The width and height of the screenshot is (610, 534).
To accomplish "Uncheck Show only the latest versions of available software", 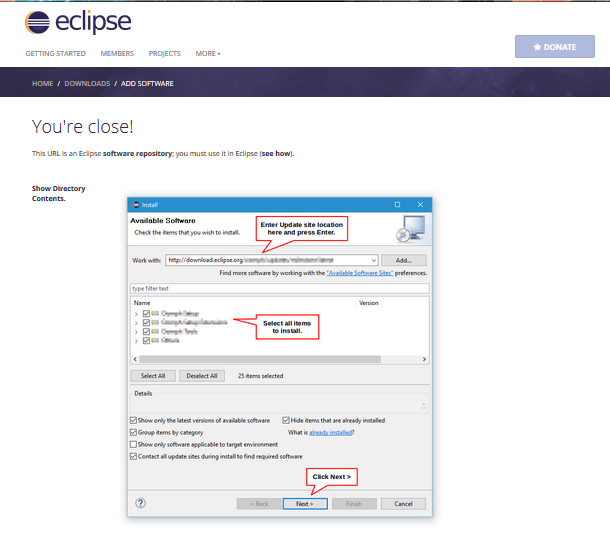I will click(133, 420).
